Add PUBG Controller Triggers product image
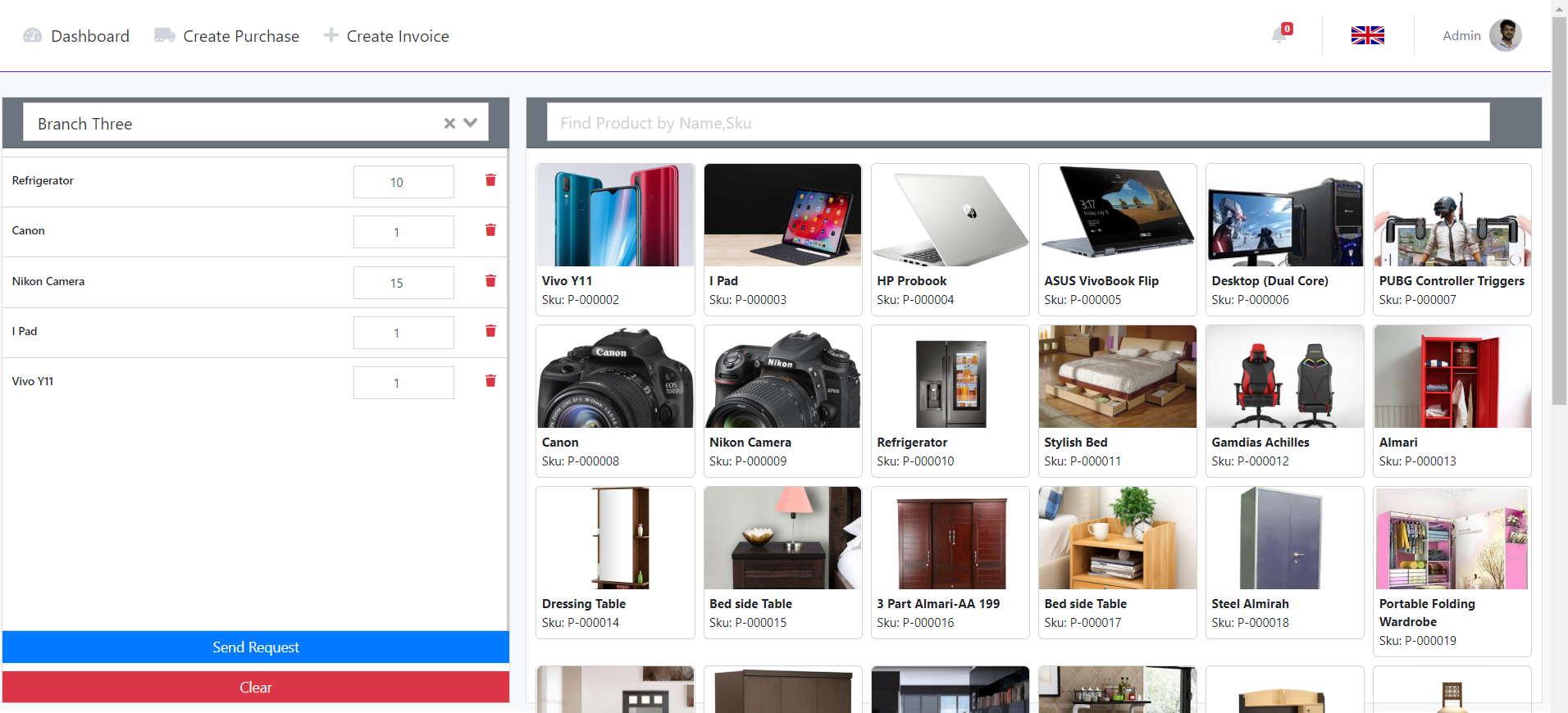This screenshot has height=713, width=1568. click(x=1452, y=215)
